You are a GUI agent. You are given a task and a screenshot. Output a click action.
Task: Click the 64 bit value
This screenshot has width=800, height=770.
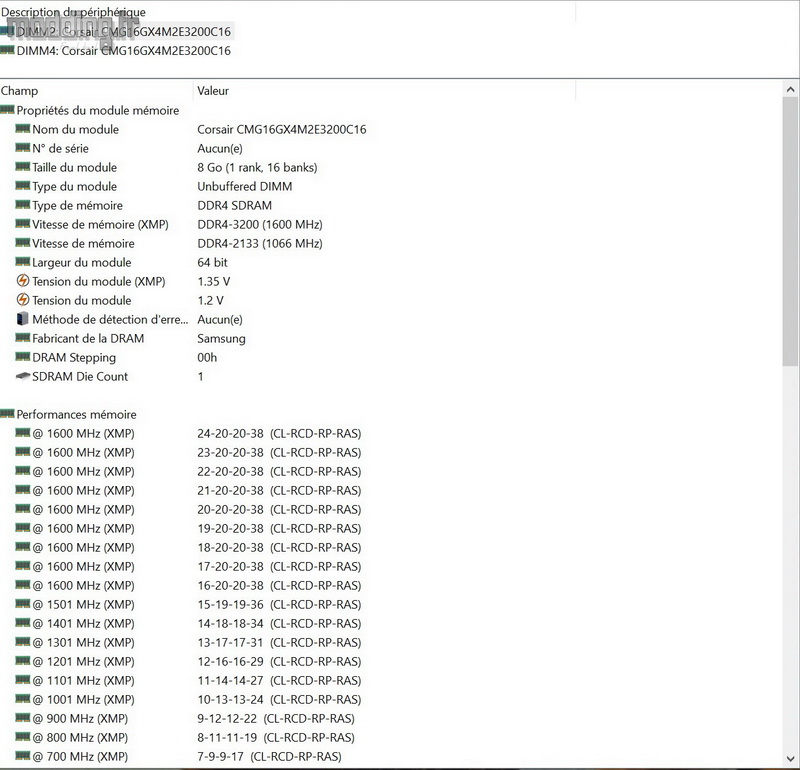click(x=212, y=262)
